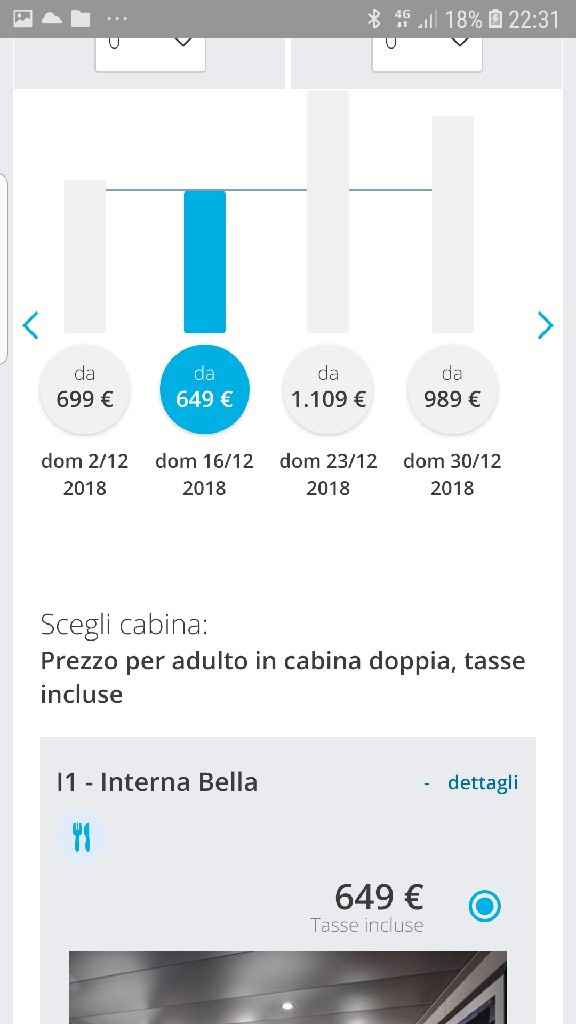
Task: Tap the highlighted 649 € price bar
Action: click(204, 260)
